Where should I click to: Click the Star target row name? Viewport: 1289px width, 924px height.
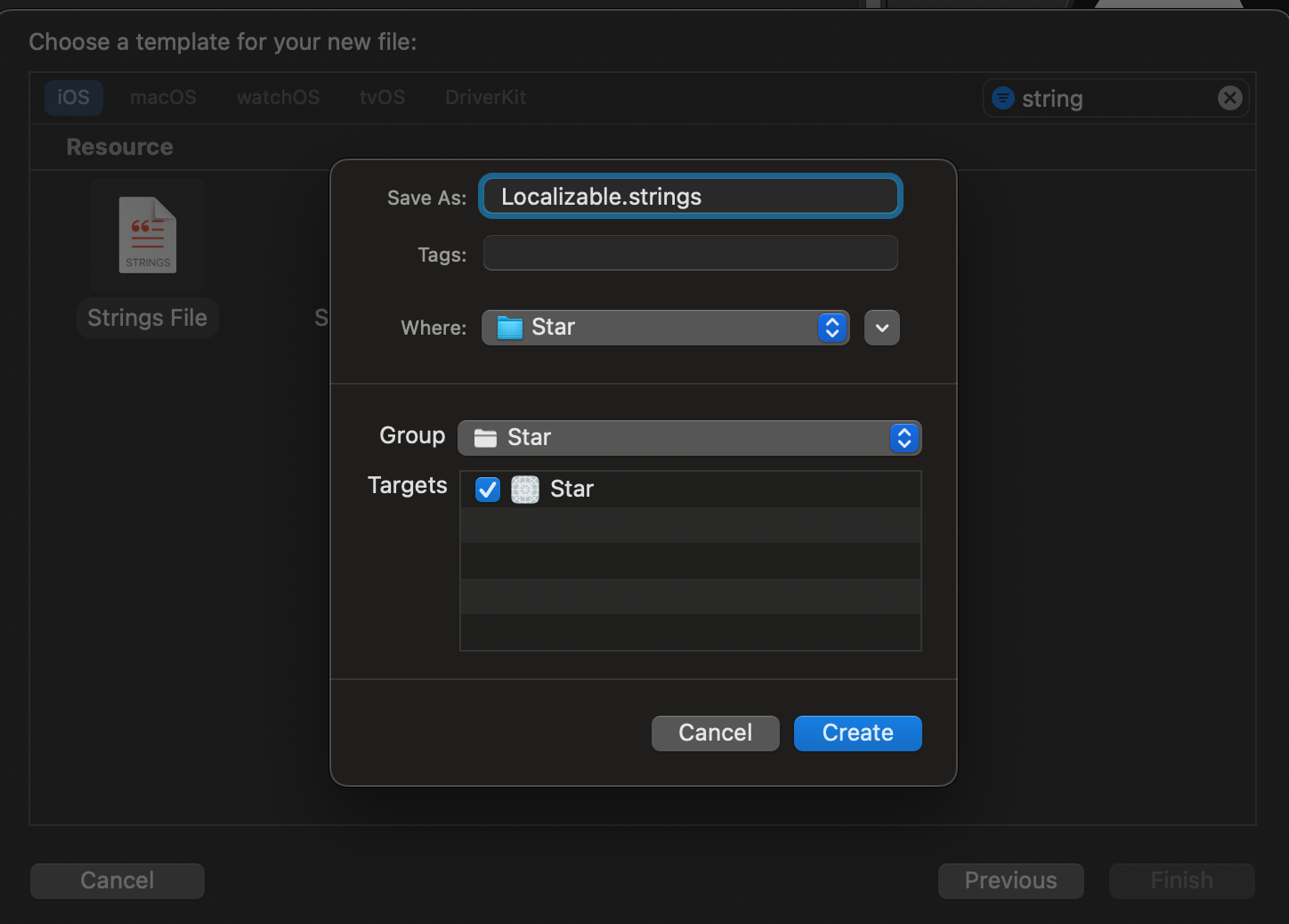(x=572, y=490)
